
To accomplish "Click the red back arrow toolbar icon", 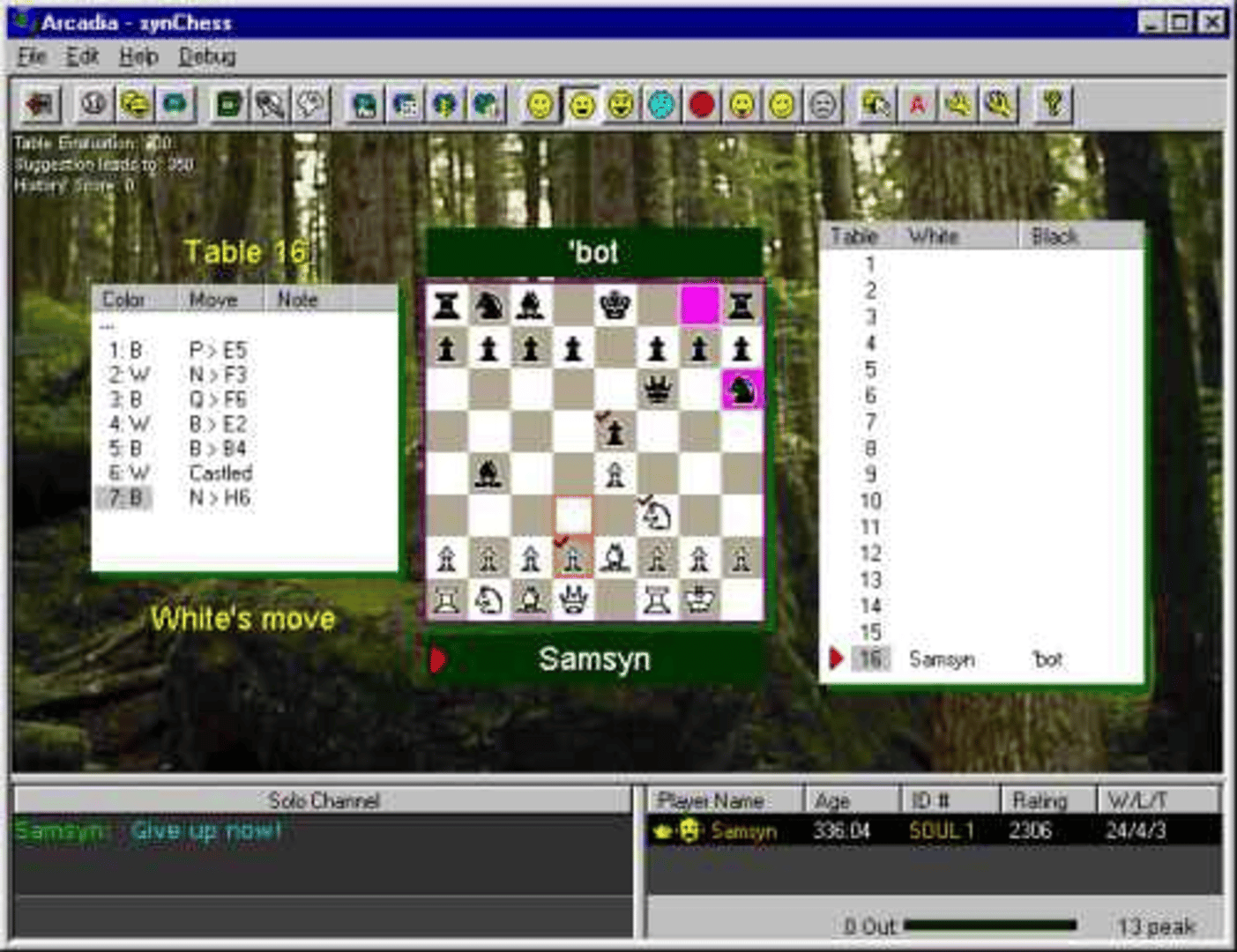I will [40, 105].
